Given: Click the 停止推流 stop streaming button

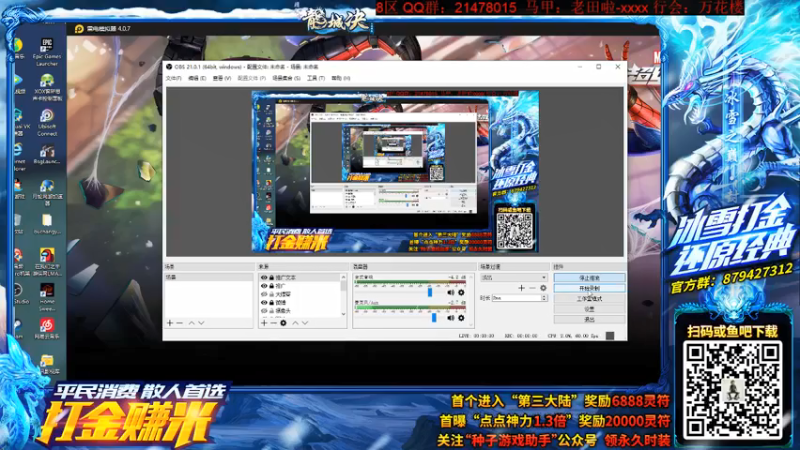Looking at the screenshot, I should pyautogui.click(x=589, y=278).
